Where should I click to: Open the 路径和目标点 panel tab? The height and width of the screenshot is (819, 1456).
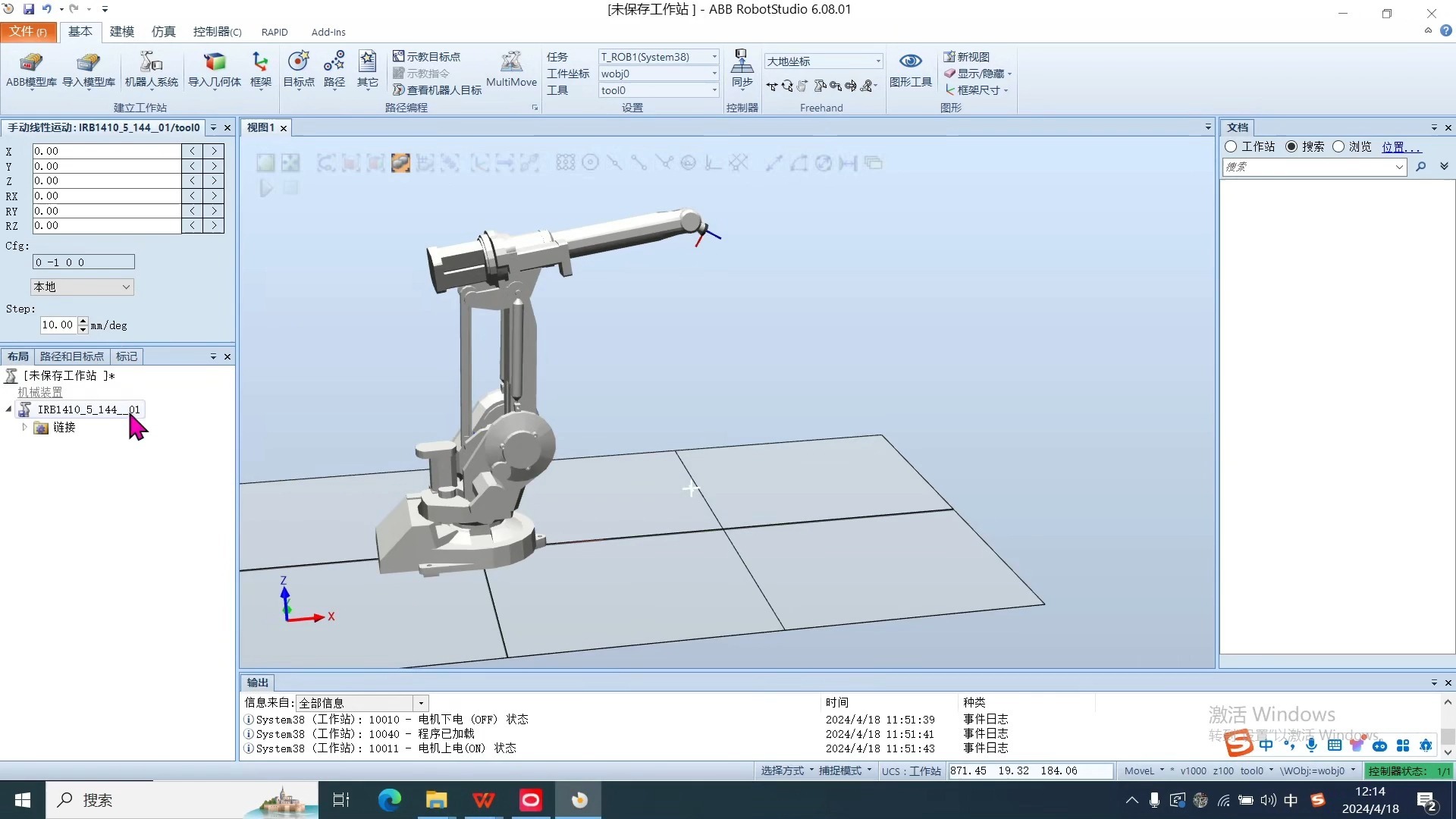pos(72,356)
